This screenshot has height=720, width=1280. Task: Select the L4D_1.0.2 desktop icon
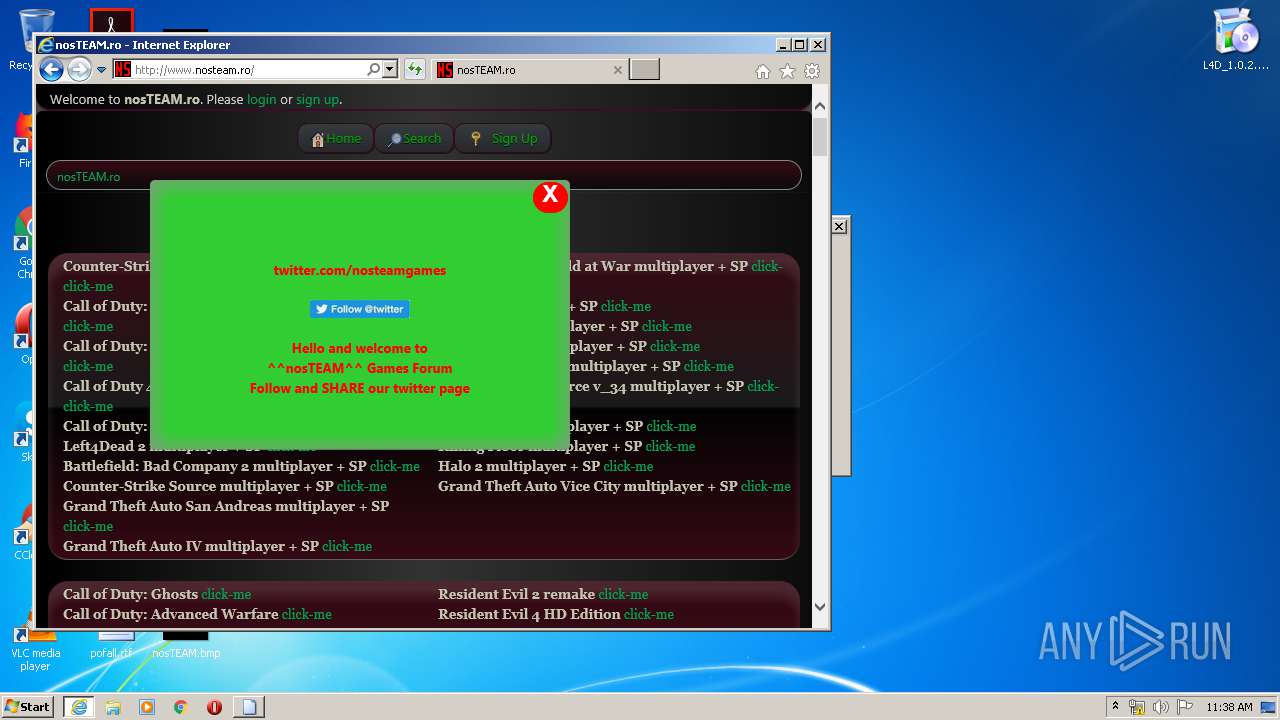pos(1236,40)
